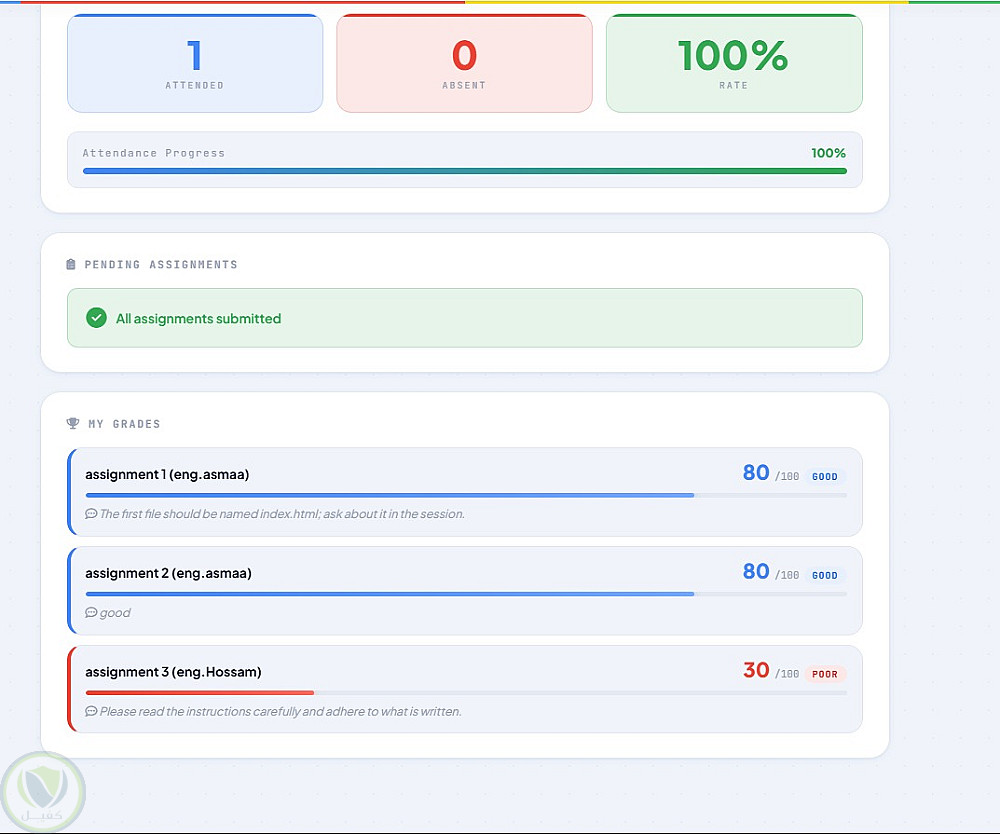Click the Attended count card
1000x834 pixels.
coord(195,63)
